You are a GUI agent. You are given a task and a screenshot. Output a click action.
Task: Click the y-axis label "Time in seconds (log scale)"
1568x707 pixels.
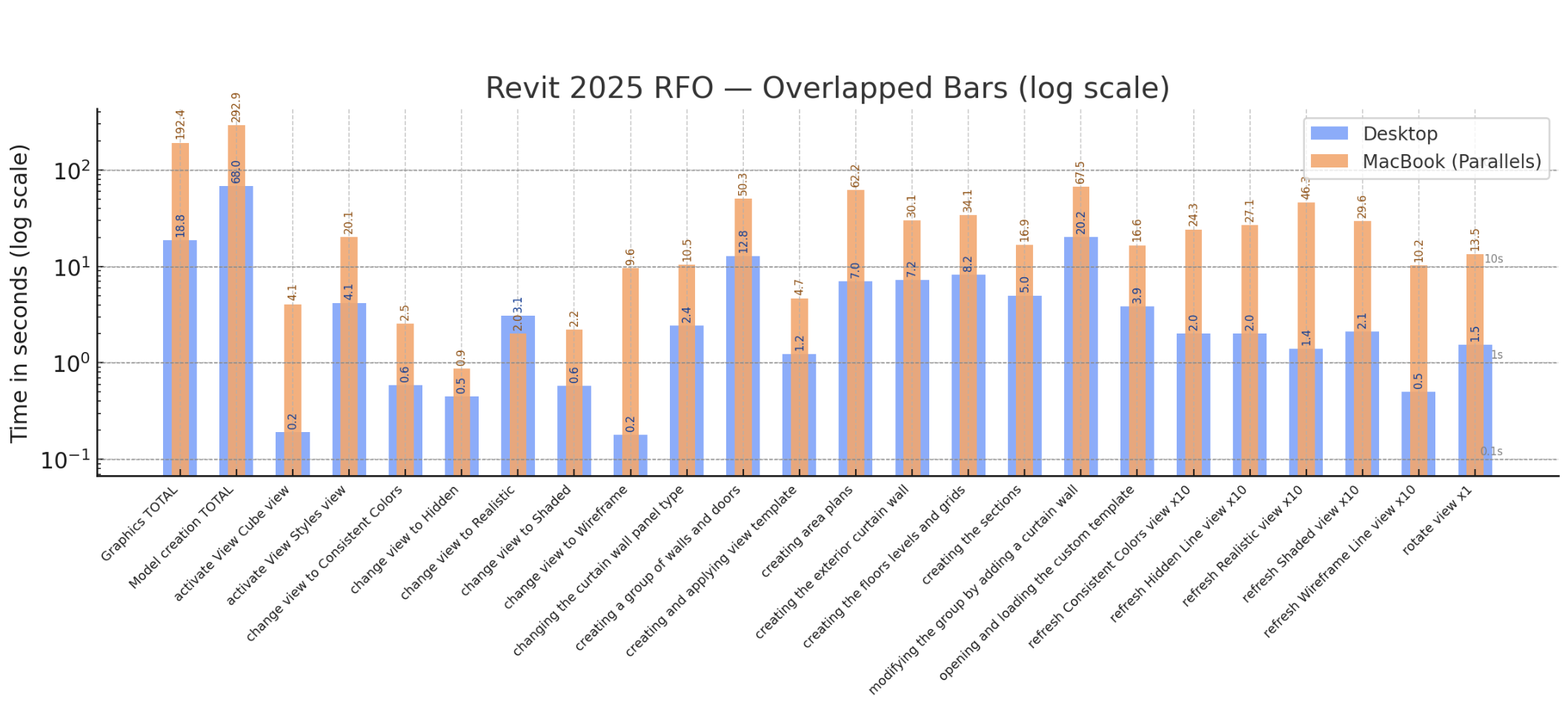click(x=19, y=293)
